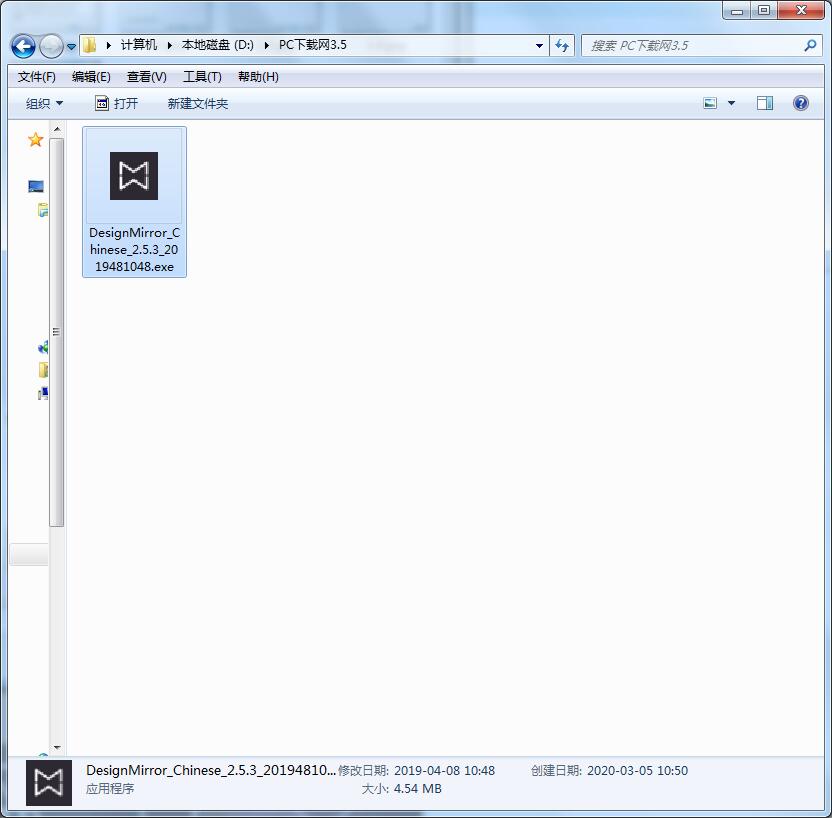Click the 应用程序 type label
Viewport: 832px width, 818px height.
coord(110,789)
